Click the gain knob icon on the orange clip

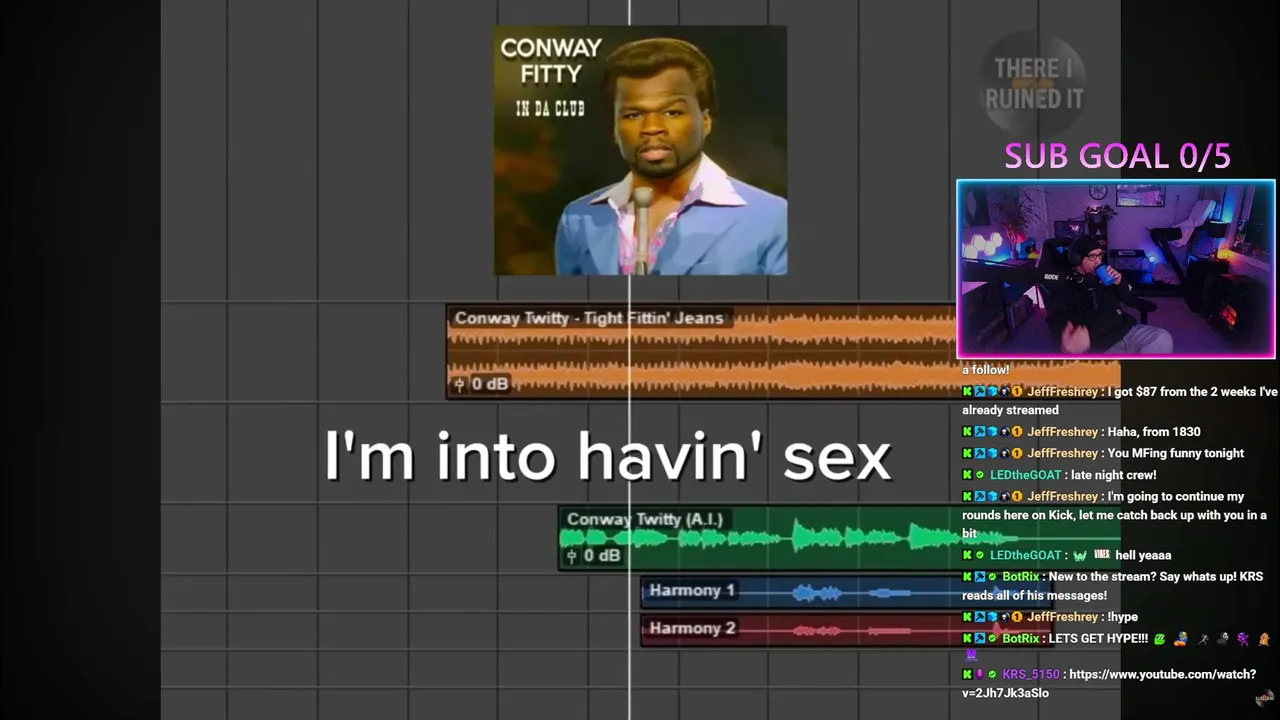(459, 384)
